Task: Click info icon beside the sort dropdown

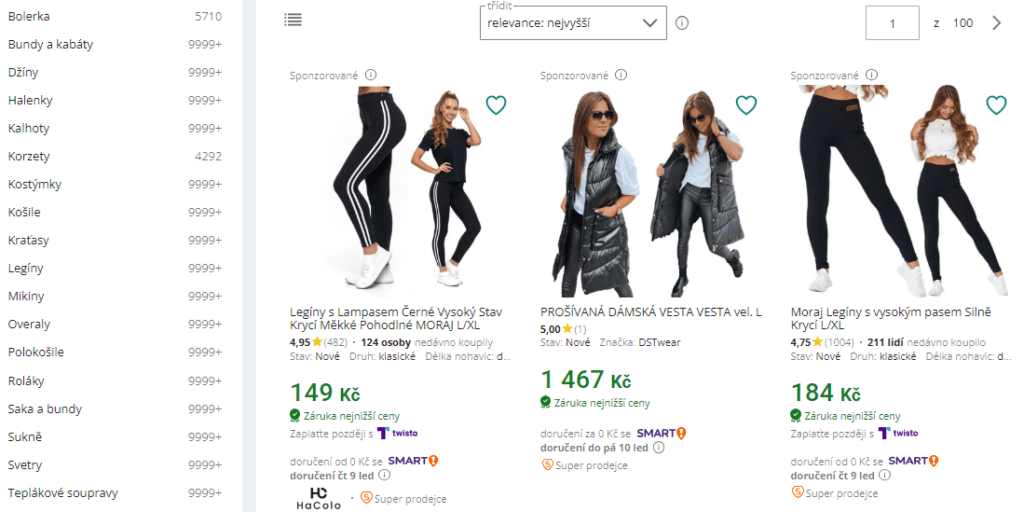Action: 682,22
